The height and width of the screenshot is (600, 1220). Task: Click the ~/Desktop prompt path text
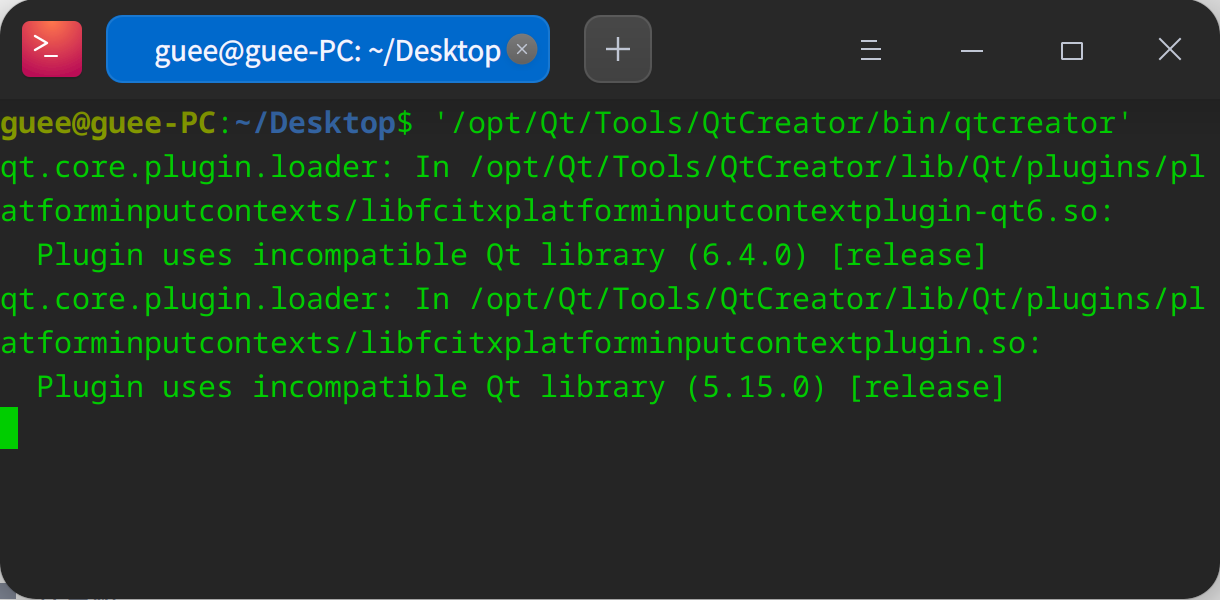point(290,122)
